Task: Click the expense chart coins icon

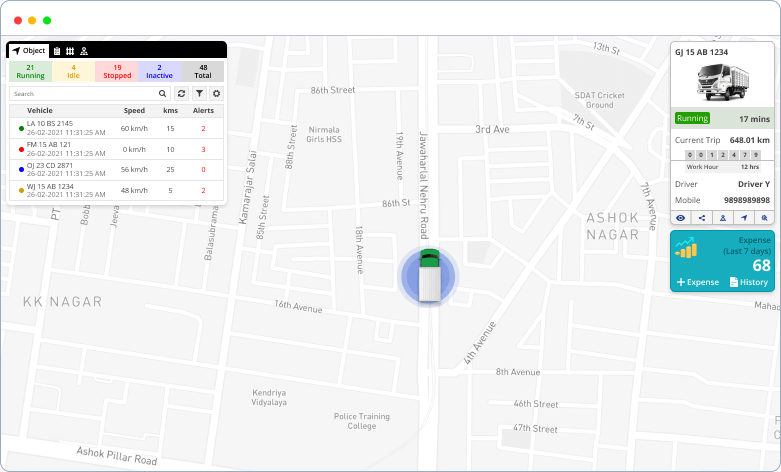Action: pyautogui.click(x=686, y=247)
